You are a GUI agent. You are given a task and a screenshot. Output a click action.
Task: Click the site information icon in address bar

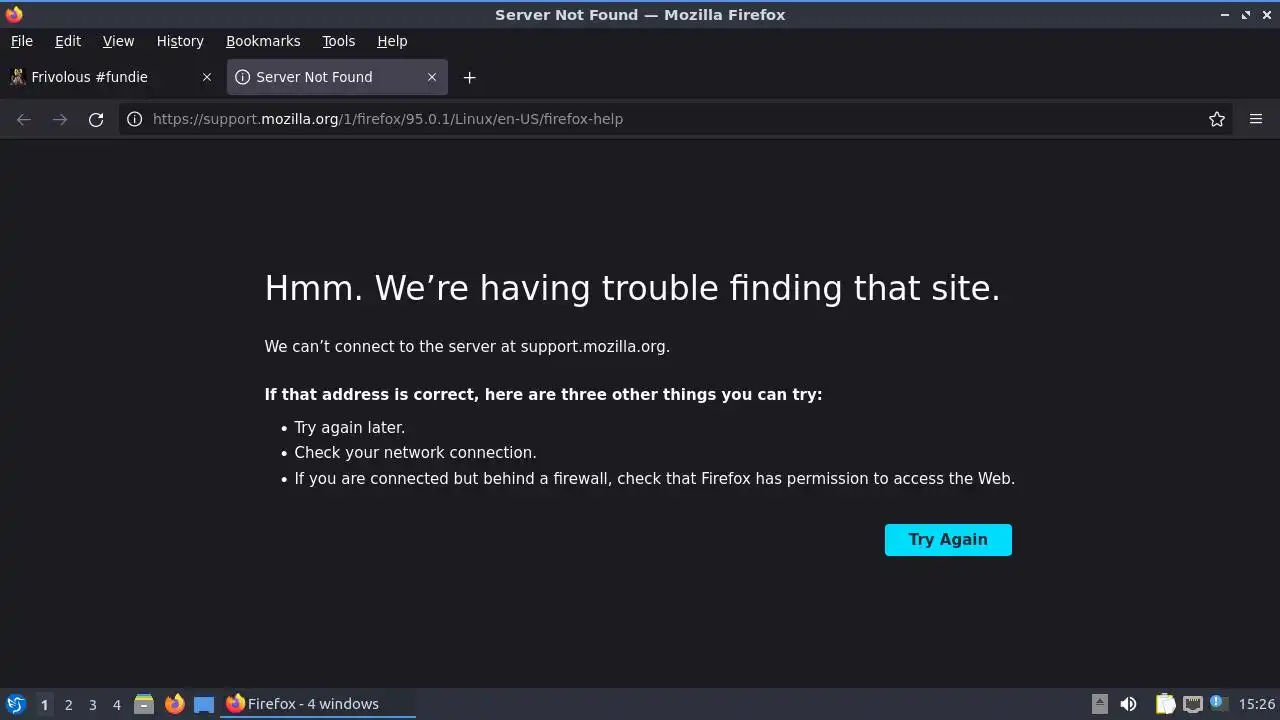[x=135, y=119]
